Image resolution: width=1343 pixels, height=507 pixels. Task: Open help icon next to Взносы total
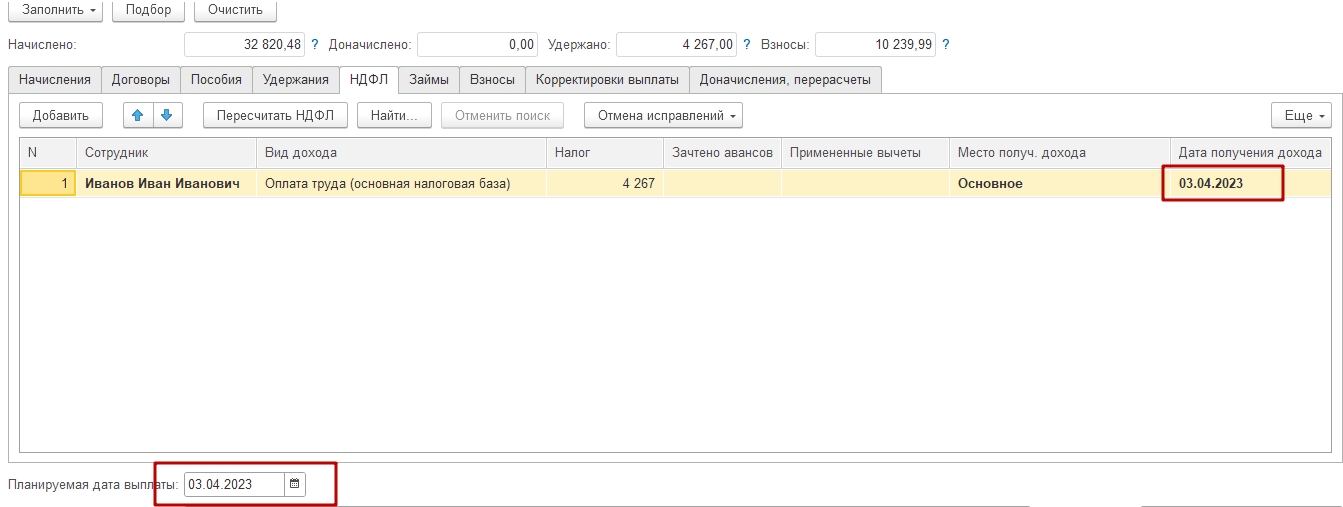[946, 45]
